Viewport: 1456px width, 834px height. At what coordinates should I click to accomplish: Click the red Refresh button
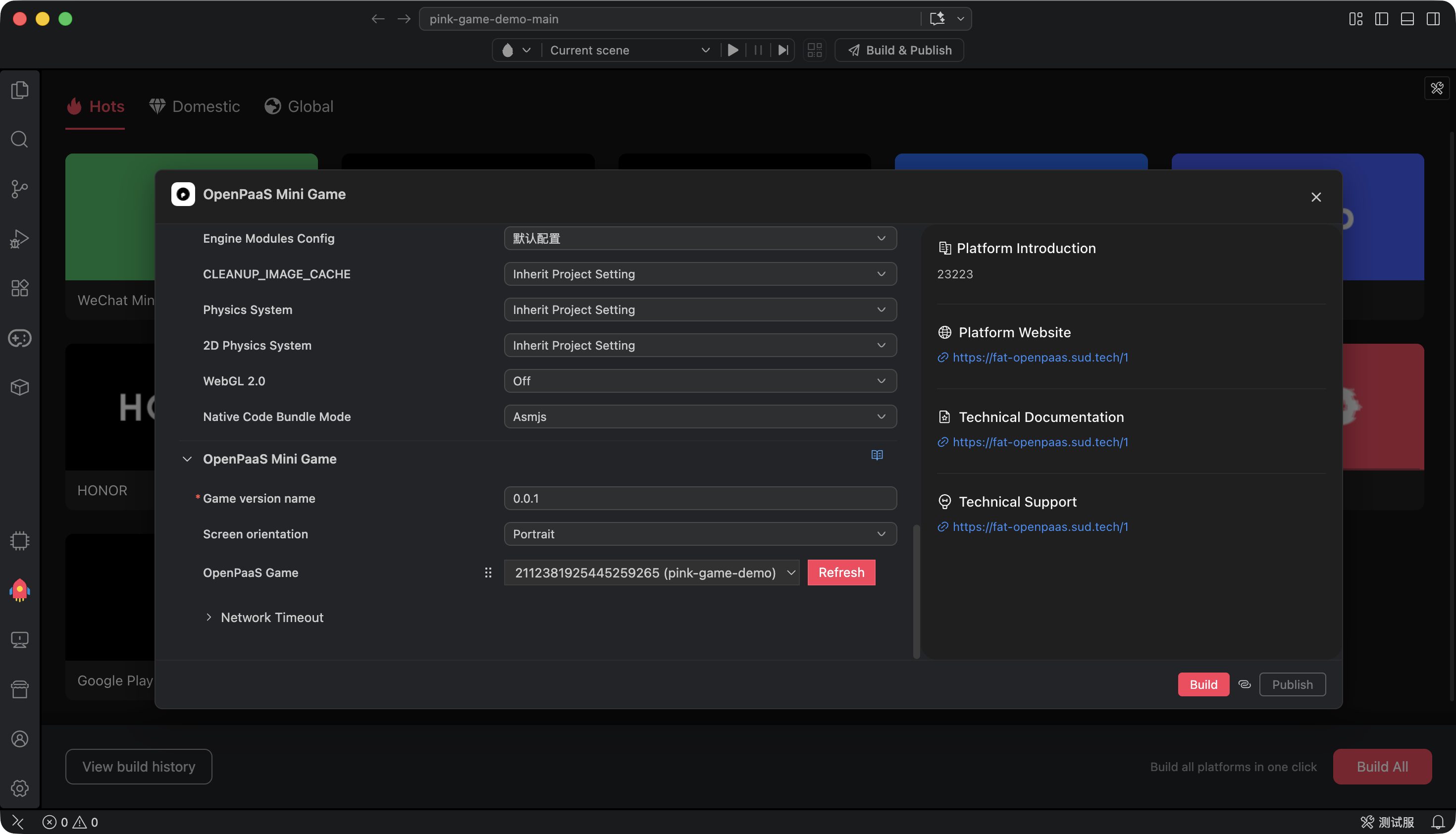[x=841, y=573]
